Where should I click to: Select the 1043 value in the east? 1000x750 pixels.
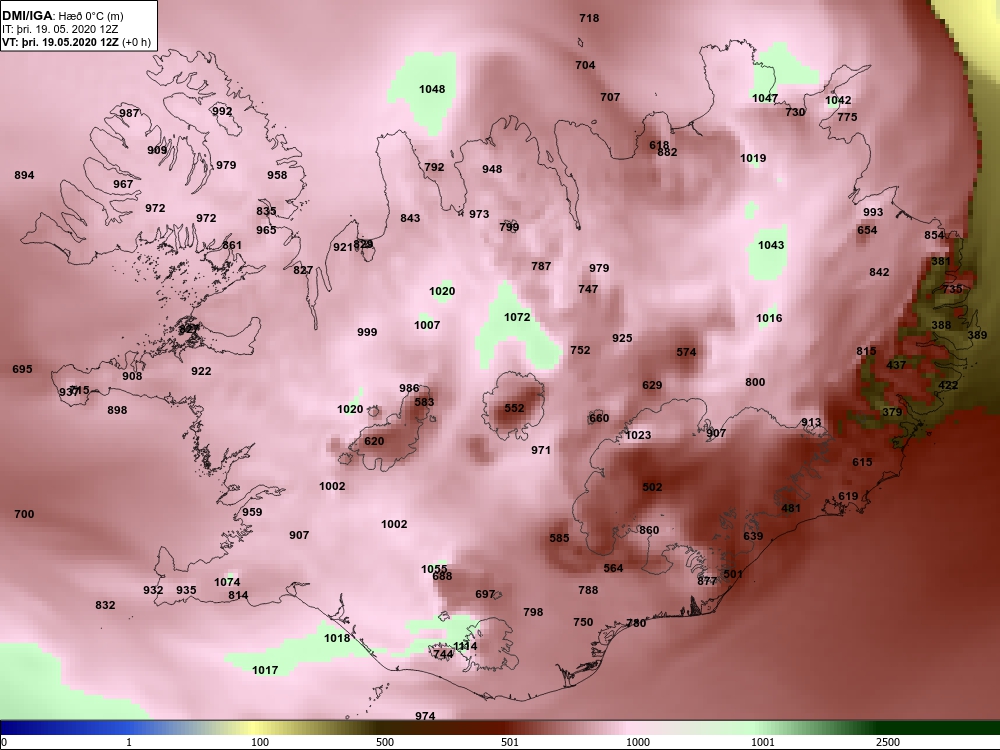coord(770,246)
